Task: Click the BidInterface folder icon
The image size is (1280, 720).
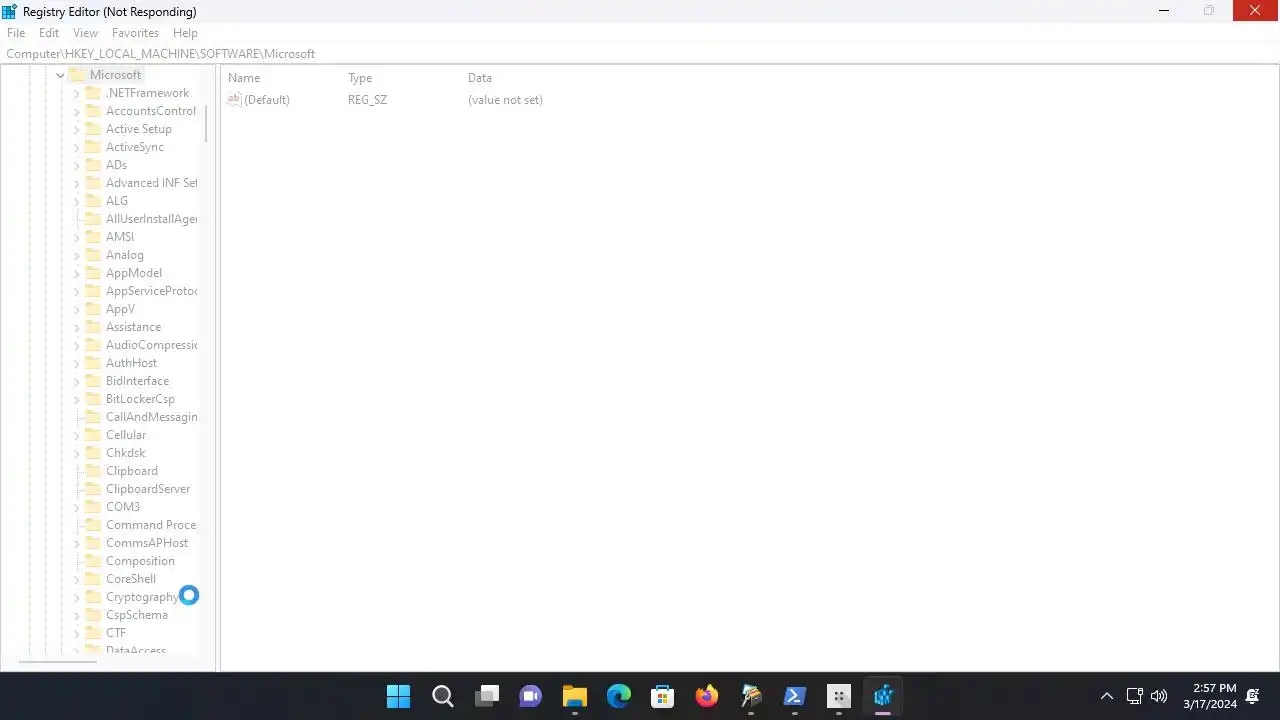Action: (93, 381)
